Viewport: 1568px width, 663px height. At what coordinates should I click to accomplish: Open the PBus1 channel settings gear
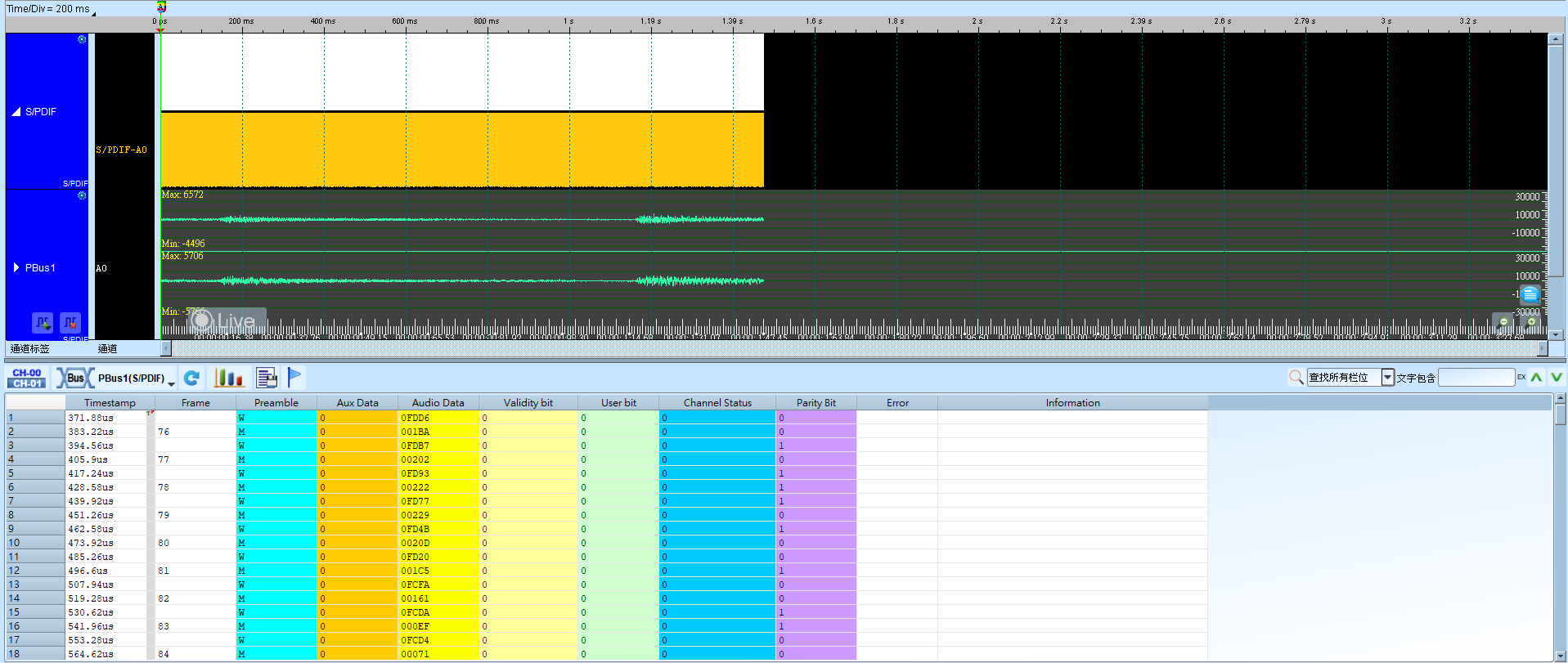[x=82, y=195]
